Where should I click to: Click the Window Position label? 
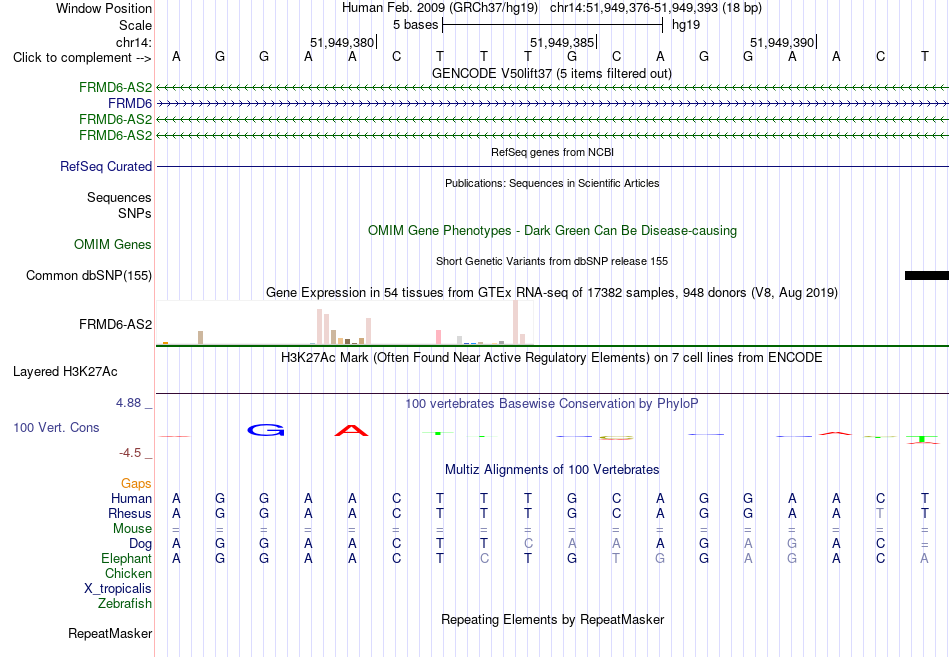(104, 8)
